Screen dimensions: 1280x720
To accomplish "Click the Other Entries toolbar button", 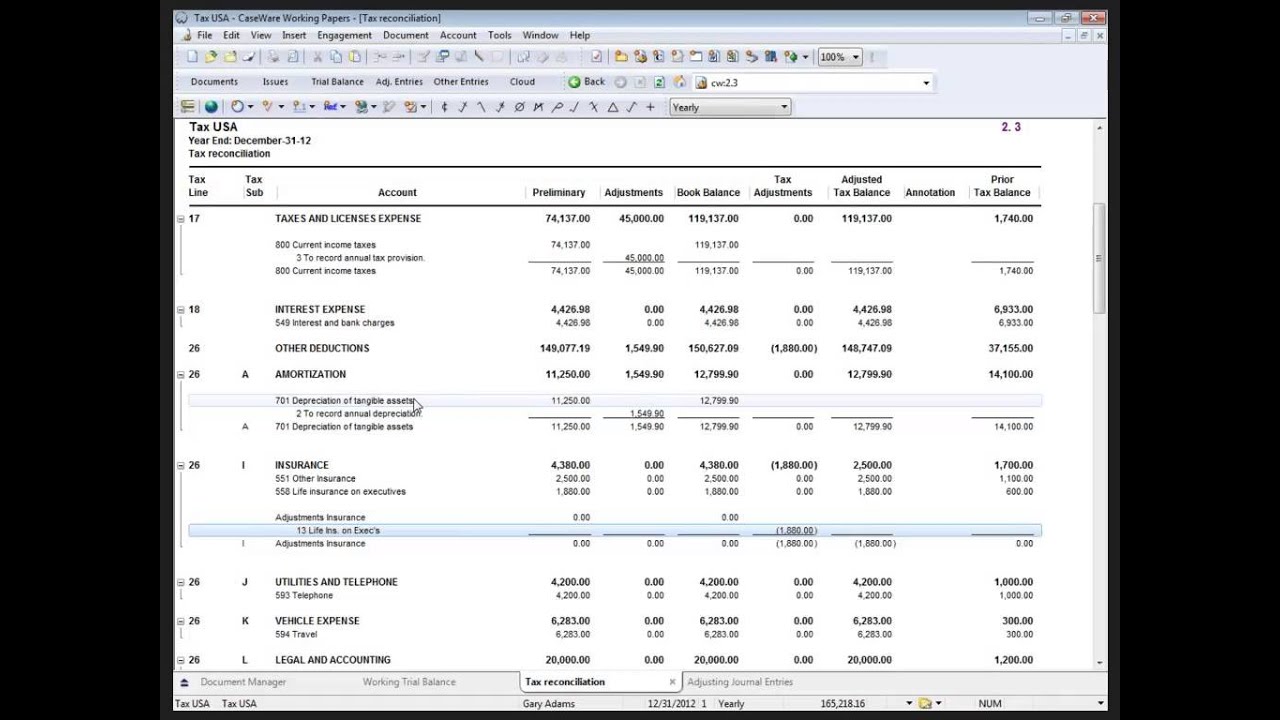I will point(461,82).
